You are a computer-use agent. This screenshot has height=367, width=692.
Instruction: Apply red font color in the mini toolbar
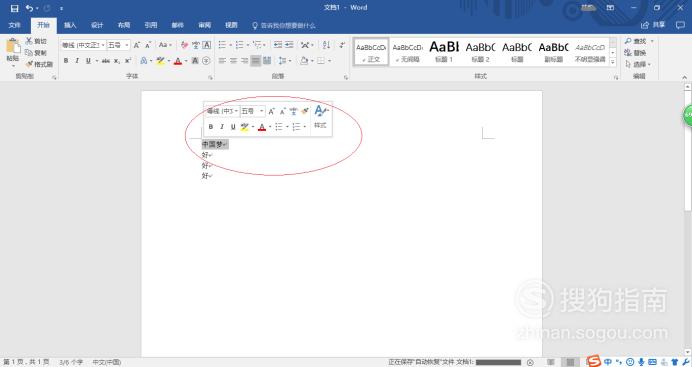(262, 127)
